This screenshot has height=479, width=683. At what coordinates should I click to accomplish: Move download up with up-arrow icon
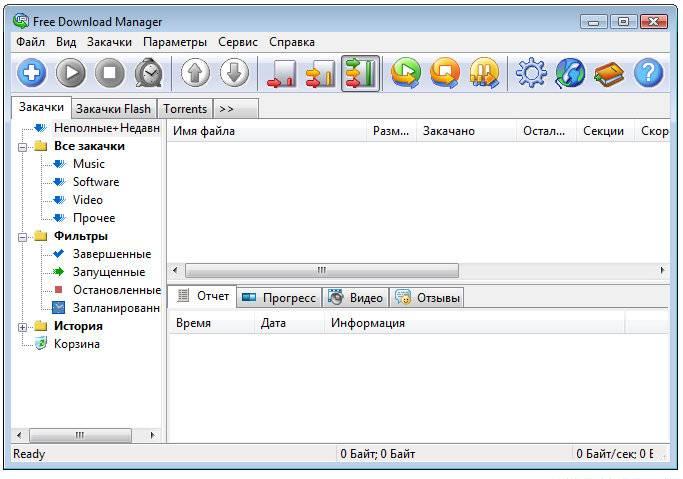point(195,72)
